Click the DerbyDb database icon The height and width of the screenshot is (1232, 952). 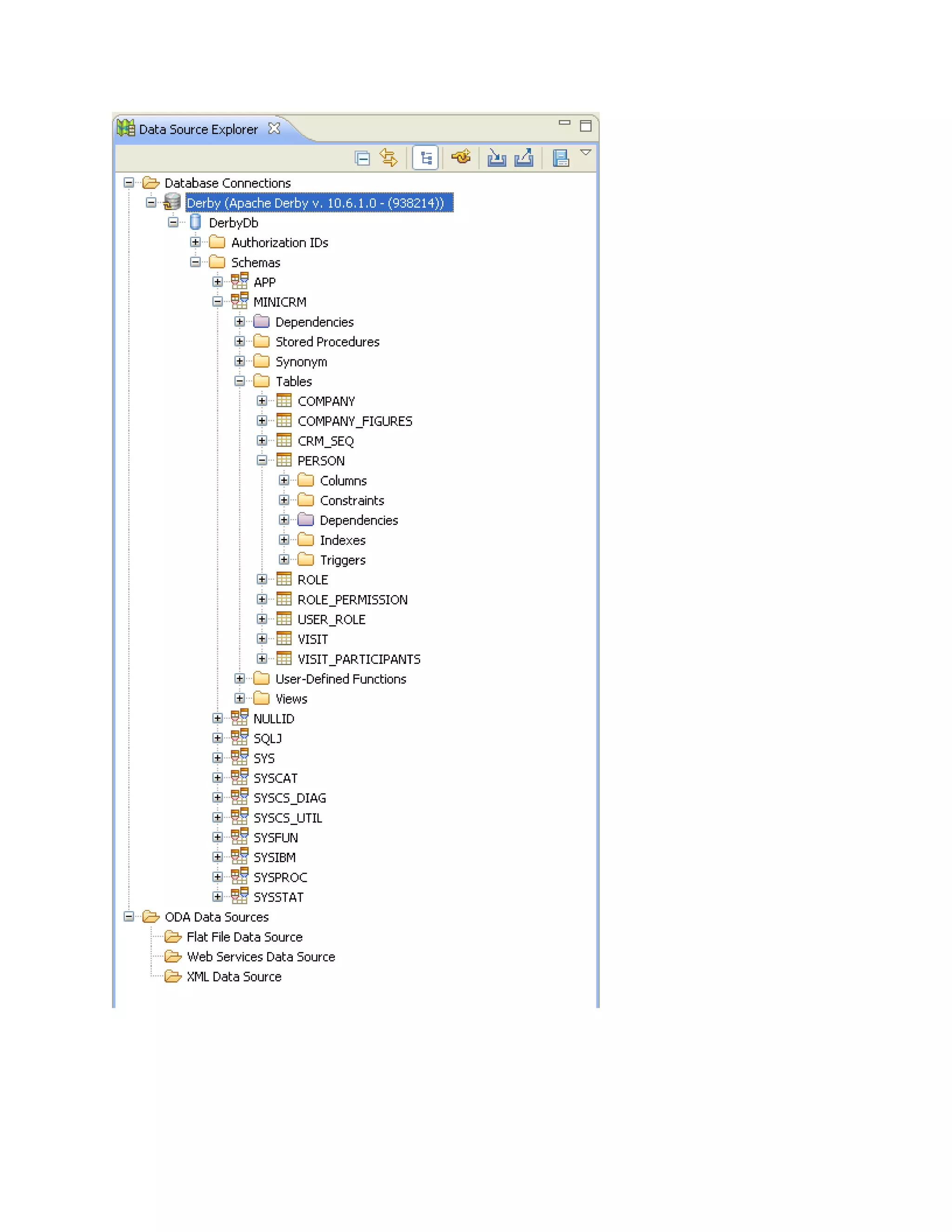click(195, 222)
